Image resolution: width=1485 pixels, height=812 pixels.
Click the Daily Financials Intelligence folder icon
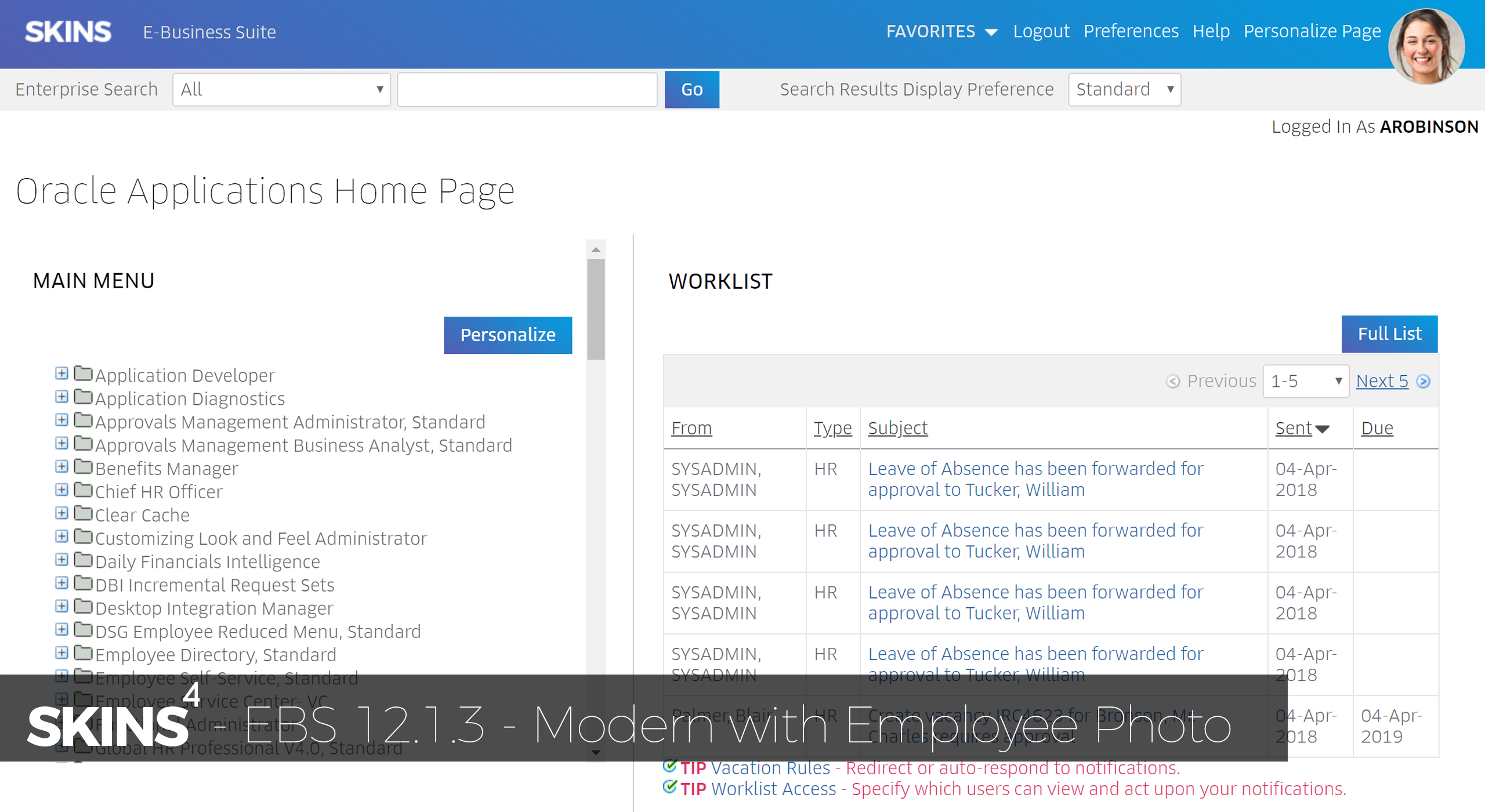tap(84, 559)
